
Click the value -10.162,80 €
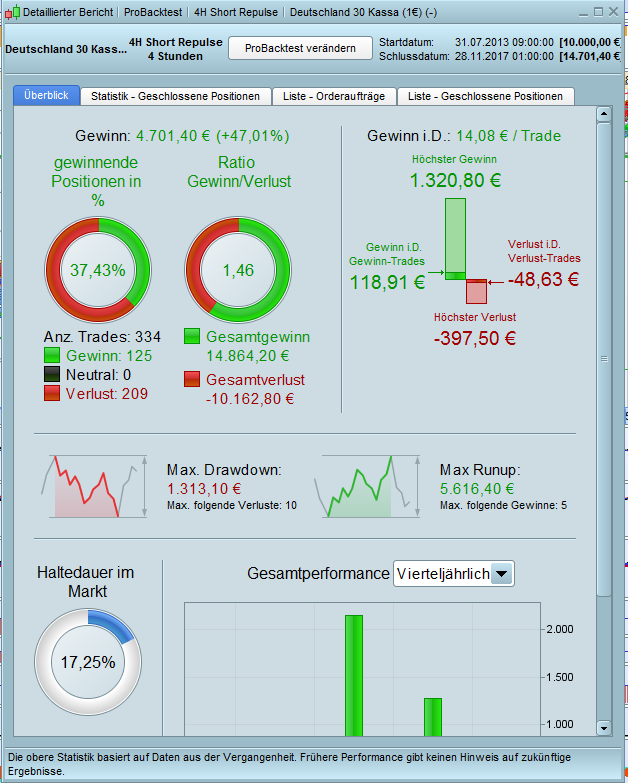(250, 399)
